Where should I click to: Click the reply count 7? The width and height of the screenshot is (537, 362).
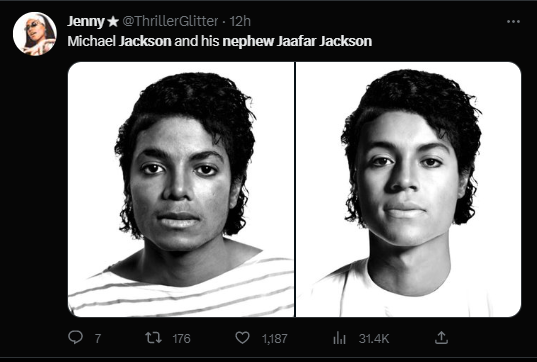[x=98, y=339]
